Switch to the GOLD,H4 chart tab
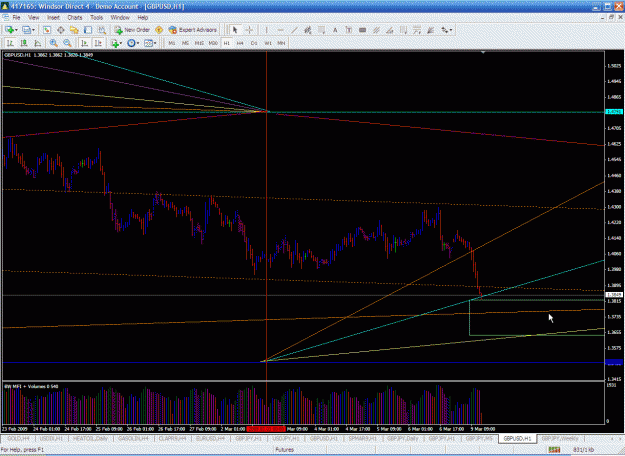The height and width of the screenshot is (456, 625). coord(18,438)
